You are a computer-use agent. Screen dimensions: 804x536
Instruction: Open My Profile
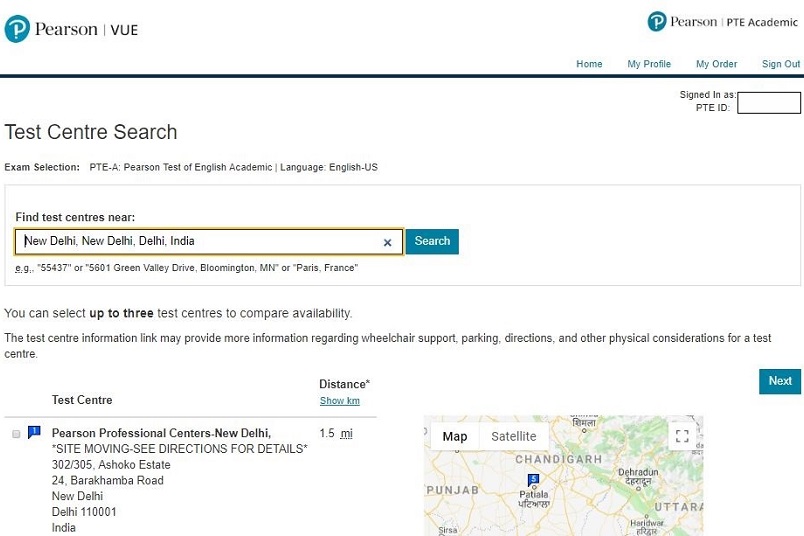click(649, 64)
